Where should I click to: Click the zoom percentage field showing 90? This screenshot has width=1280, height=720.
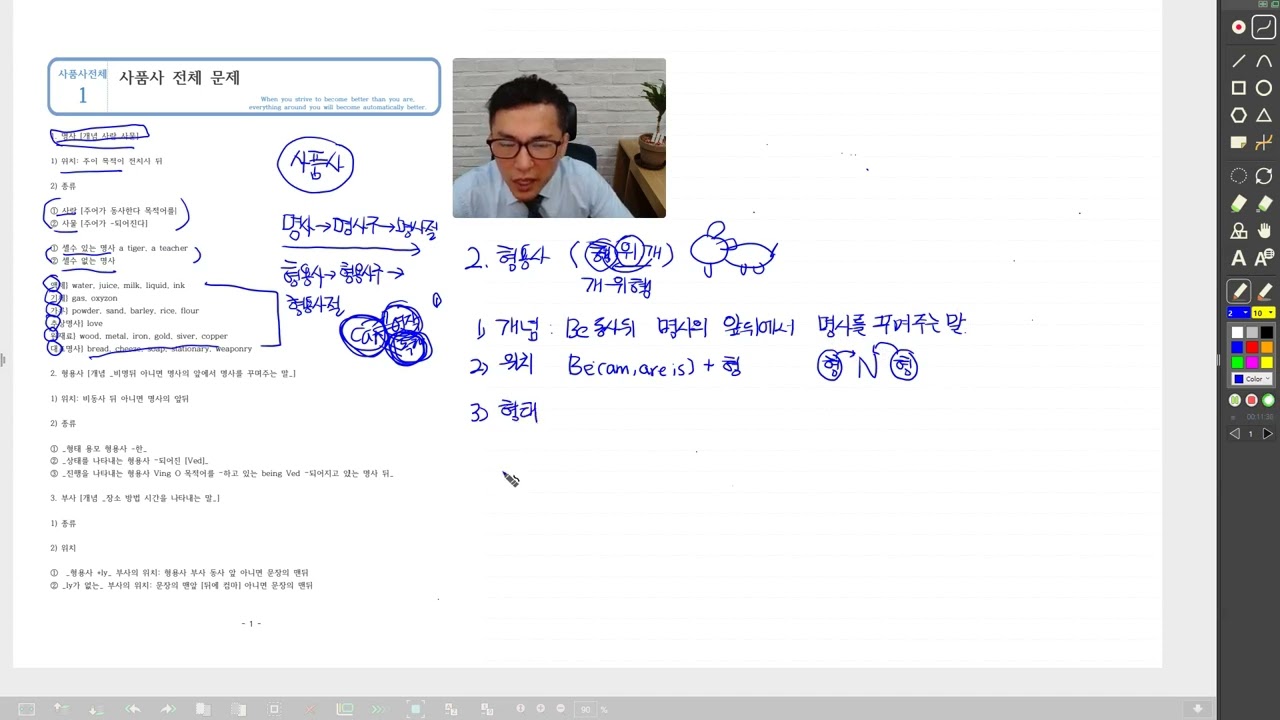point(586,709)
